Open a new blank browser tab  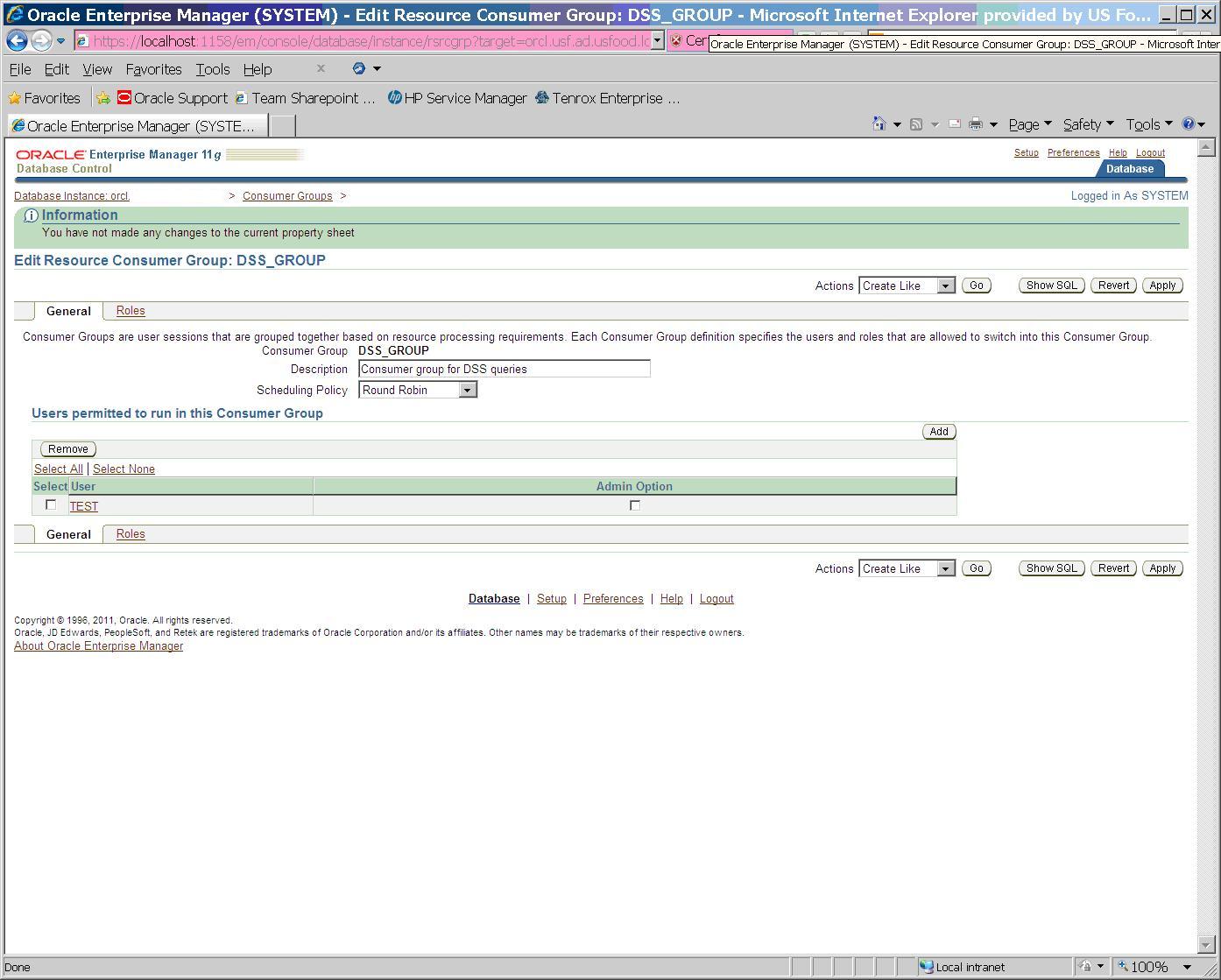[282, 126]
